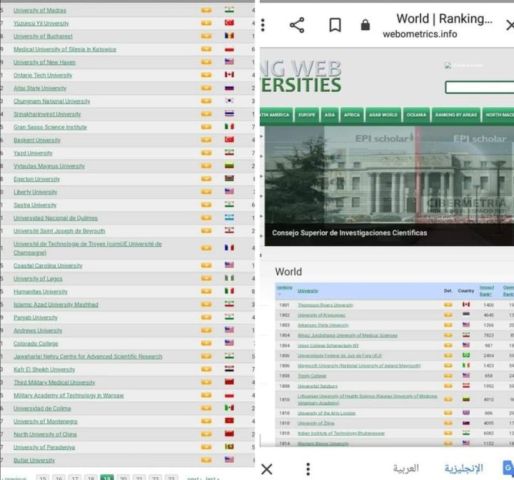Image resolution: width=514 pixels, height=480 pixels.
Task: Click Canada flag in Thompson Rivers University row
Action: (x=466, y=304)
